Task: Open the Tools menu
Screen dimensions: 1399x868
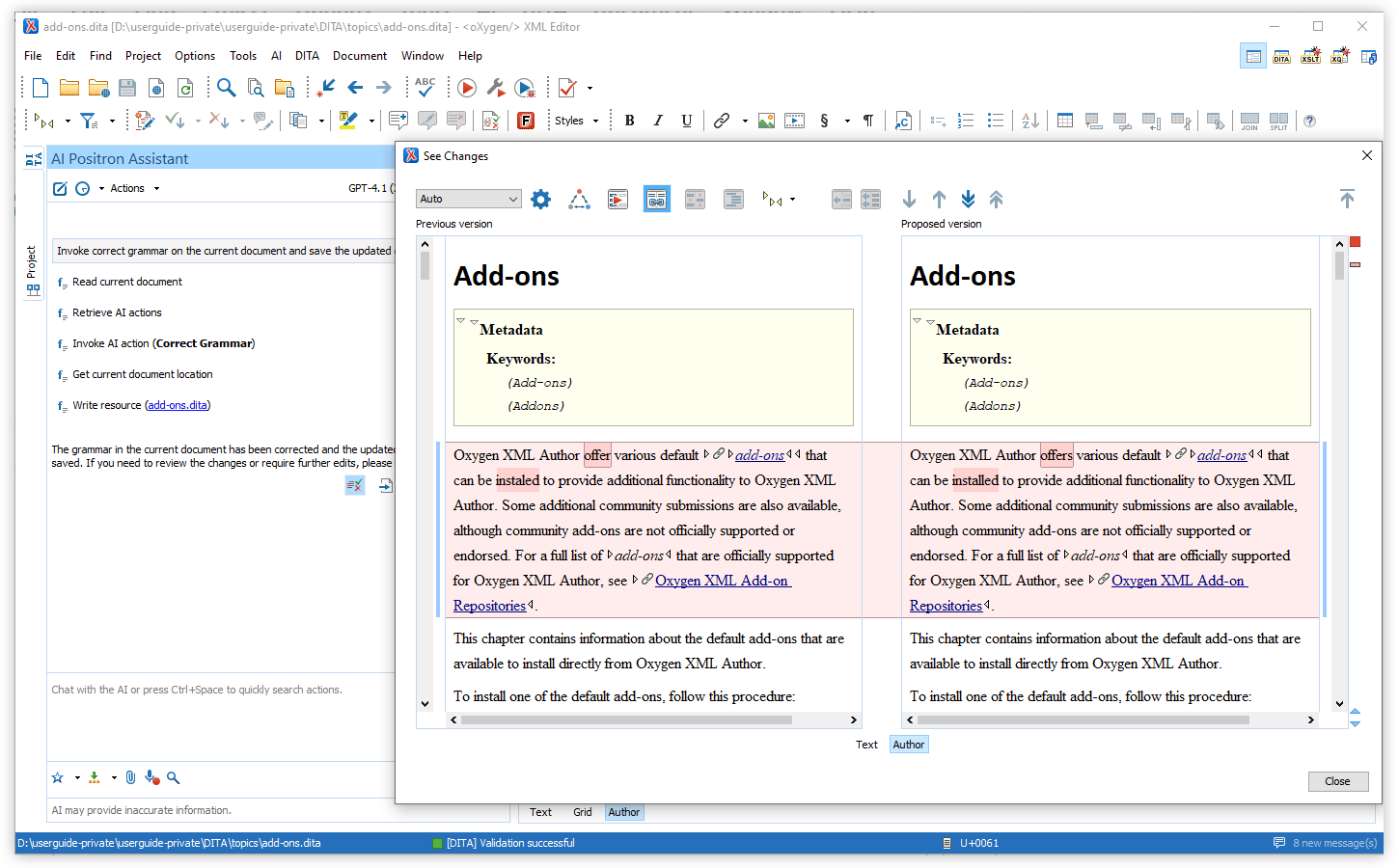Action: click(243, 56)
